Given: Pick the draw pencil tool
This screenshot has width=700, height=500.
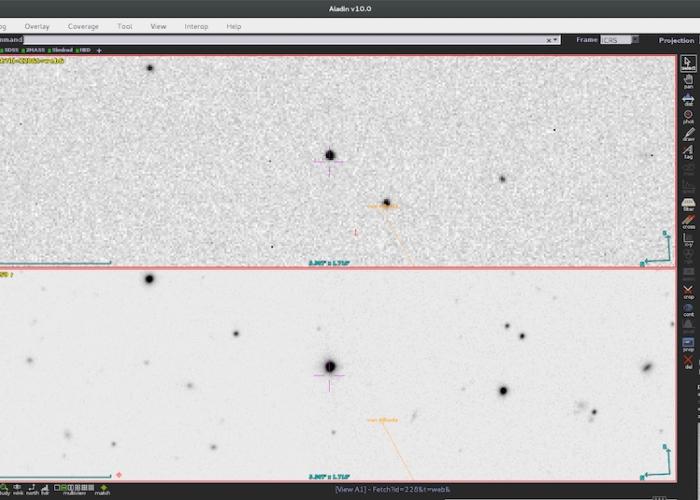Looking at the screenshot, I should (x=688, y=135).
